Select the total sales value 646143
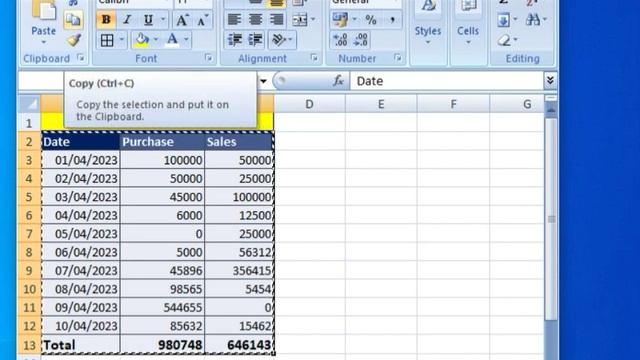 pyautogui.click(x=239, y=345)
